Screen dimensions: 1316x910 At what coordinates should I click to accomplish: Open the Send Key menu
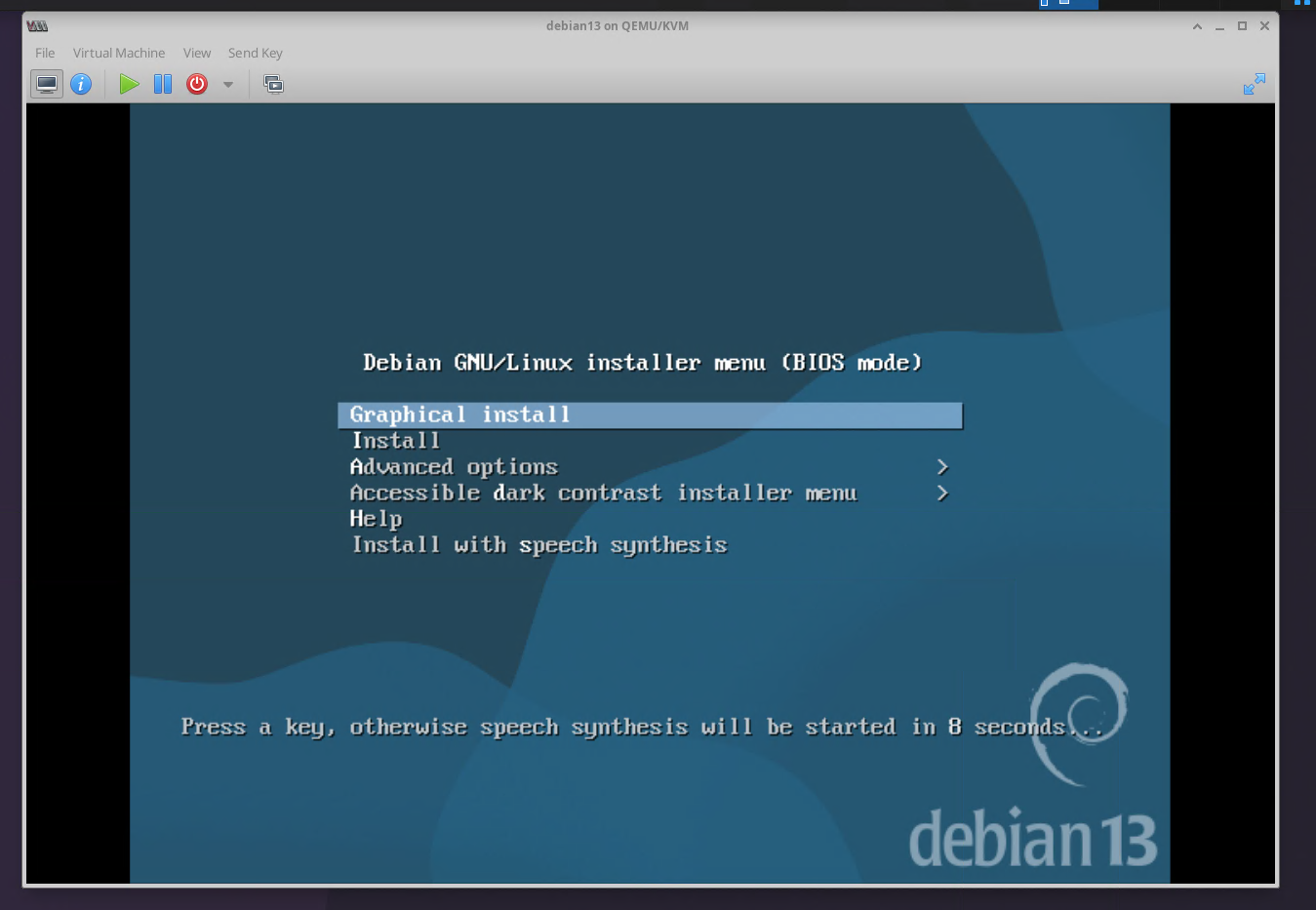[x=255, y=53]
